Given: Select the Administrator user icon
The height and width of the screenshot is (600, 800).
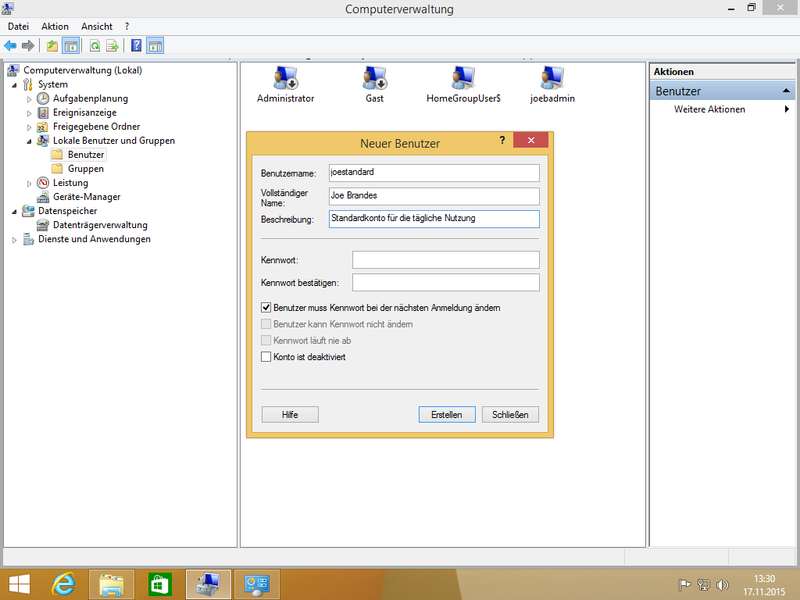Looking at the screenshot, I should pyautogui.click(x=285, y=79).
